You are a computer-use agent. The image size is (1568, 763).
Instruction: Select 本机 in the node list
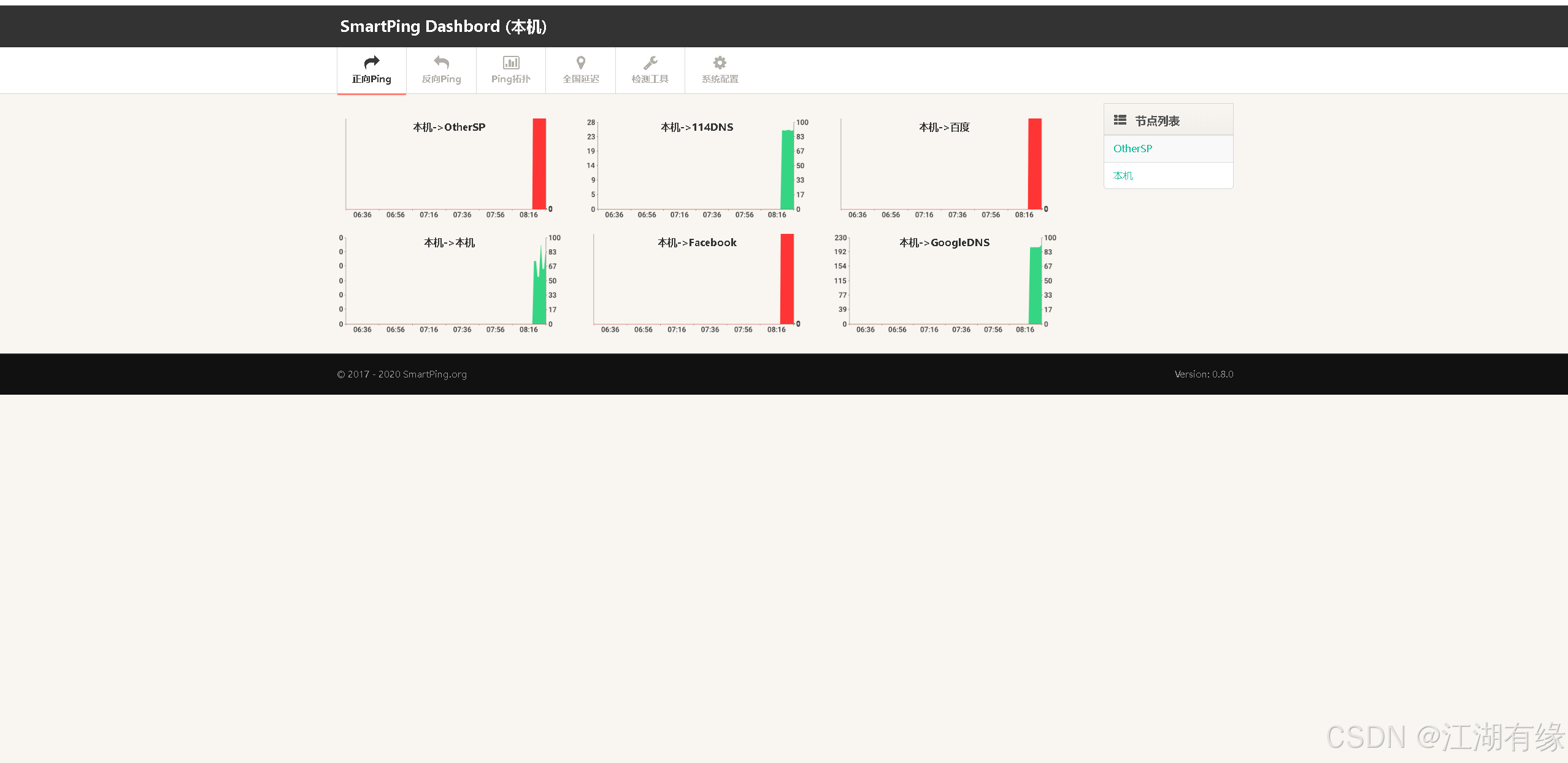(x=1123, y=176)
